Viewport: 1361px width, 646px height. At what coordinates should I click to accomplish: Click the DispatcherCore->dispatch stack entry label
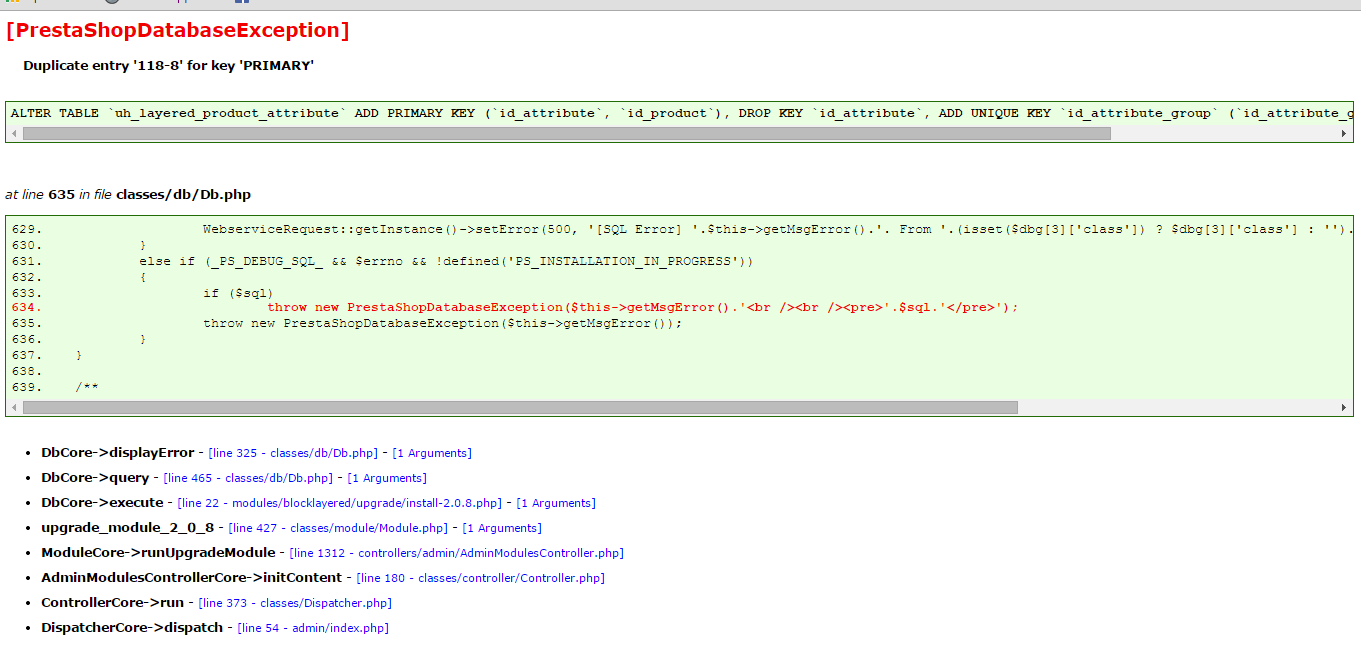(x=132, y=628)
